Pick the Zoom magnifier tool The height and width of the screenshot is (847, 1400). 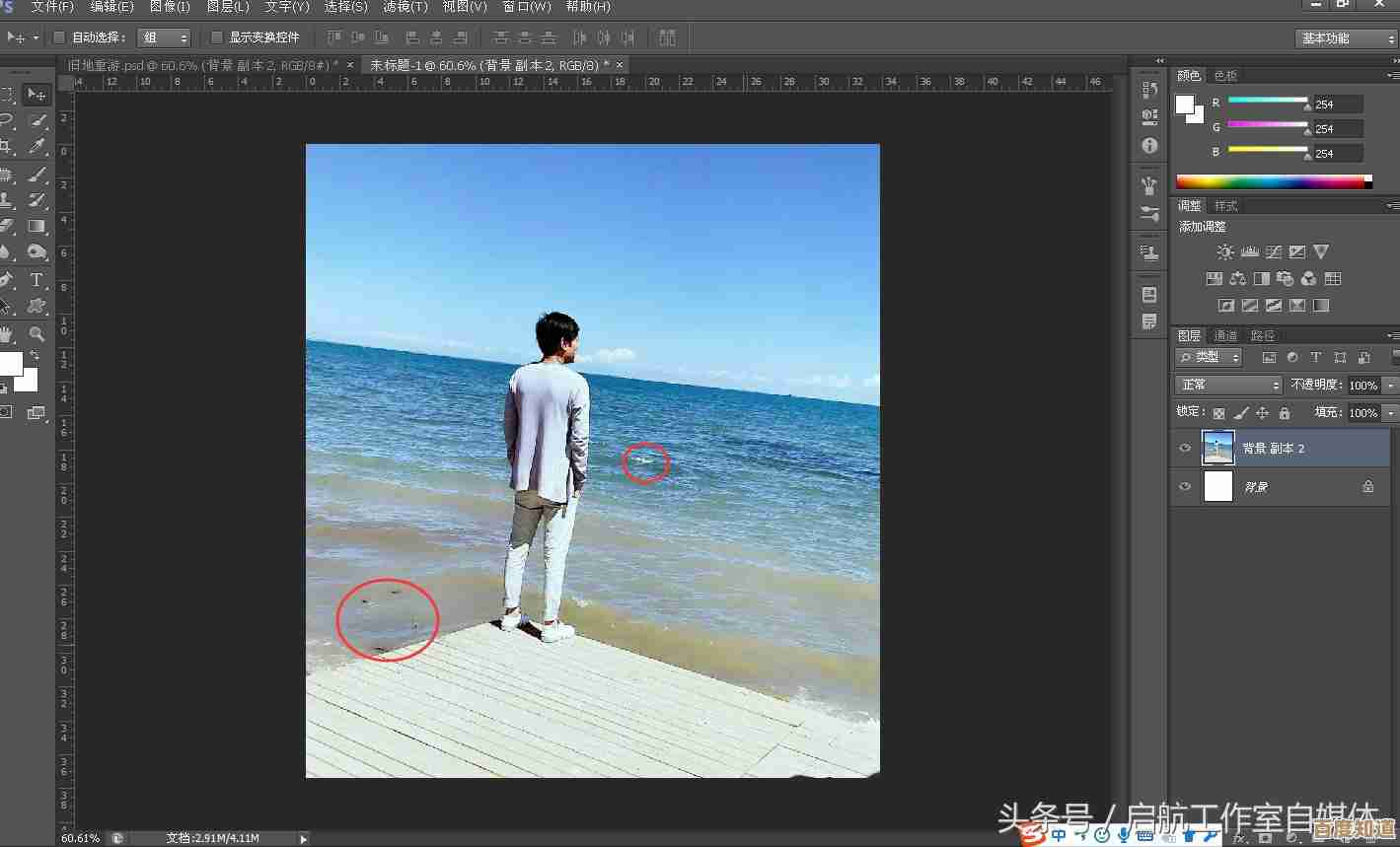[x=37, y=333]
